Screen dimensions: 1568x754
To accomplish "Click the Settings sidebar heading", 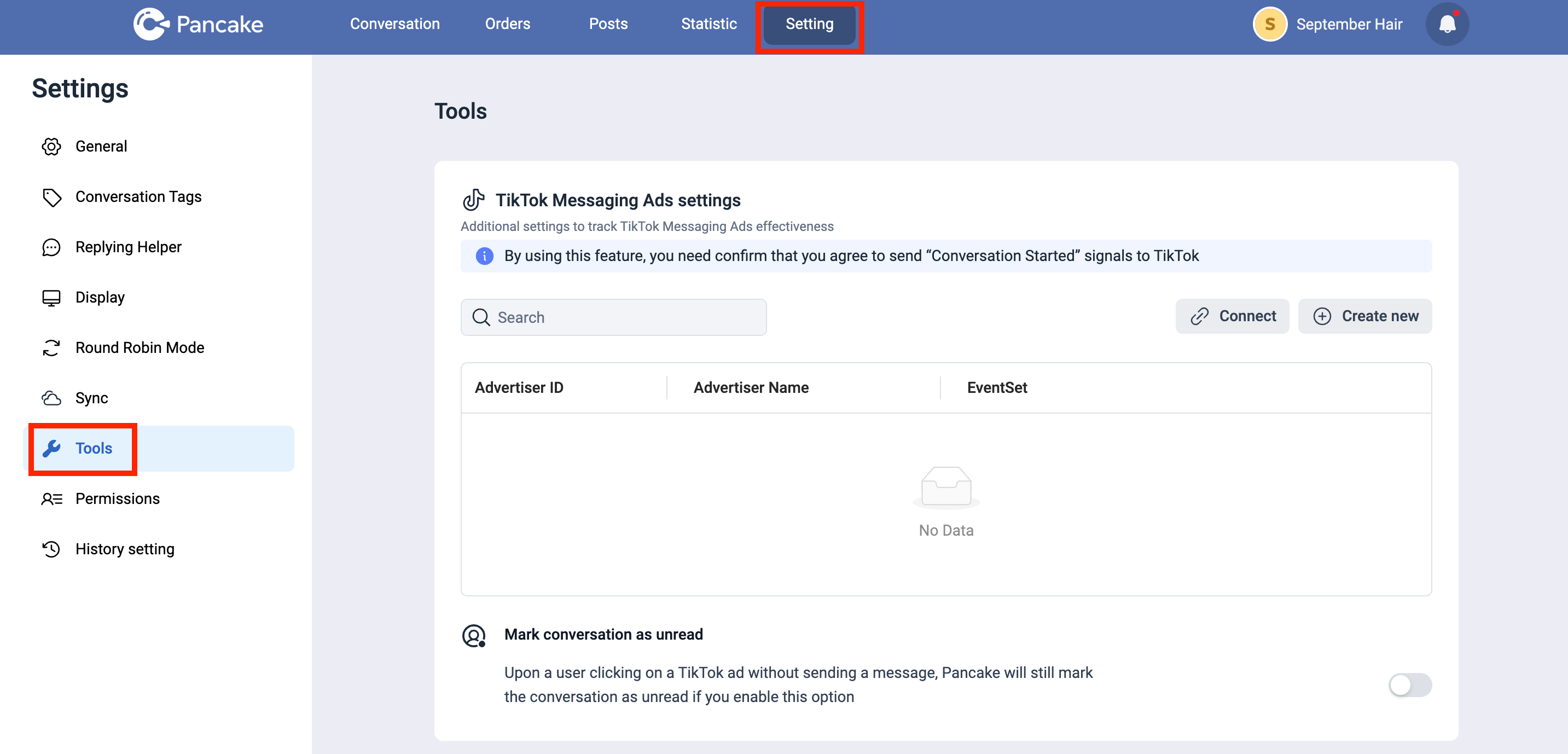I will (80, 89).
